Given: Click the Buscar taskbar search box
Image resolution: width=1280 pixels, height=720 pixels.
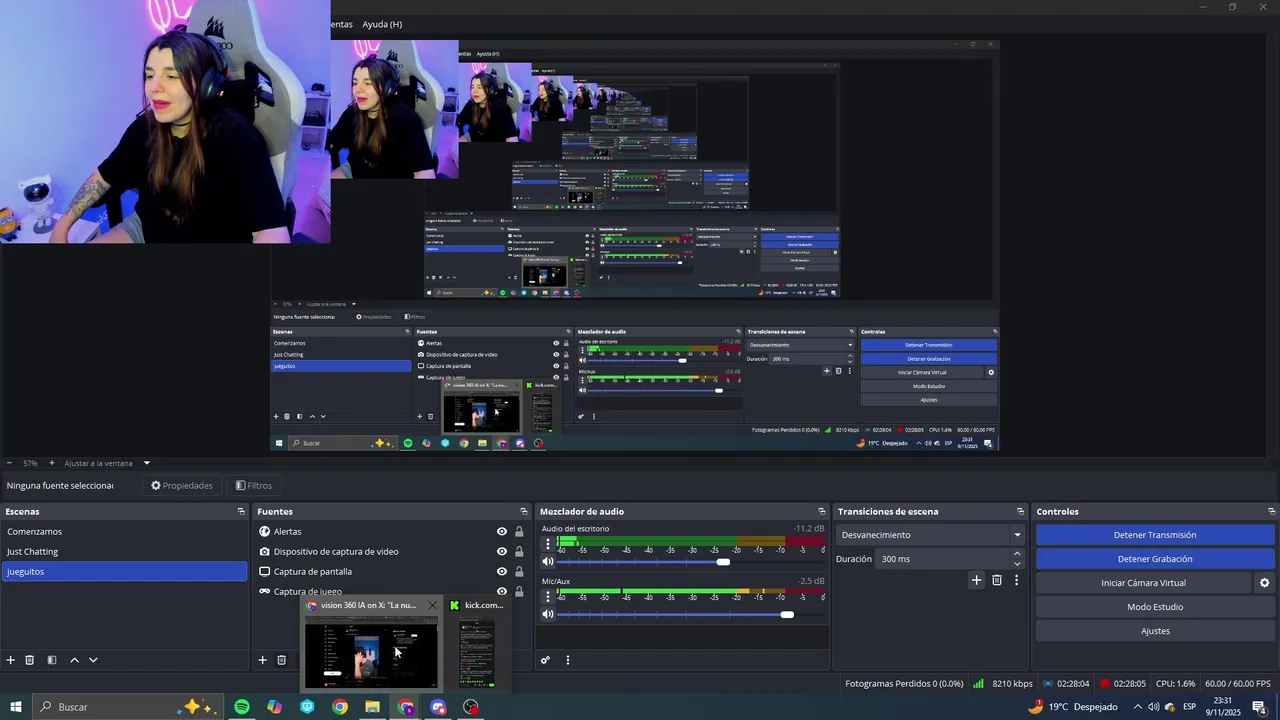Looking at the screenshot, I should pyautogui.click(x=126, y=707).
